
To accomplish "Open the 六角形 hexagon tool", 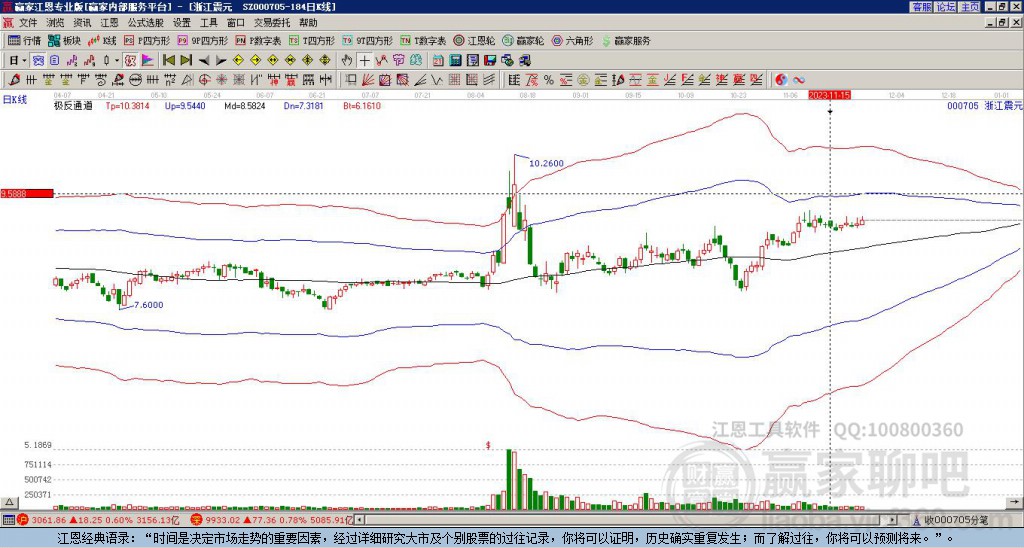I will (572, 40).
